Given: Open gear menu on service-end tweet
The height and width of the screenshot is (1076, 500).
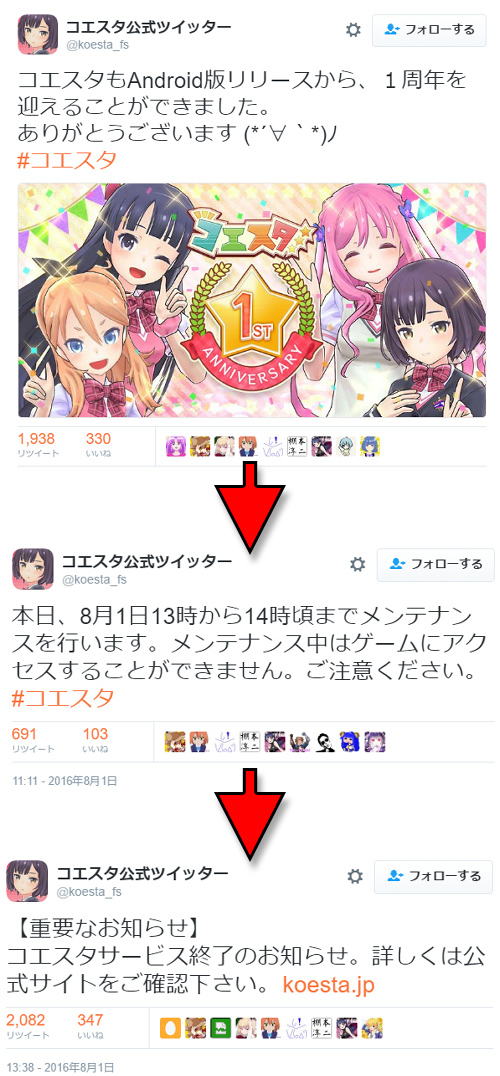Looking at the screenshot, I should (355, 876).
